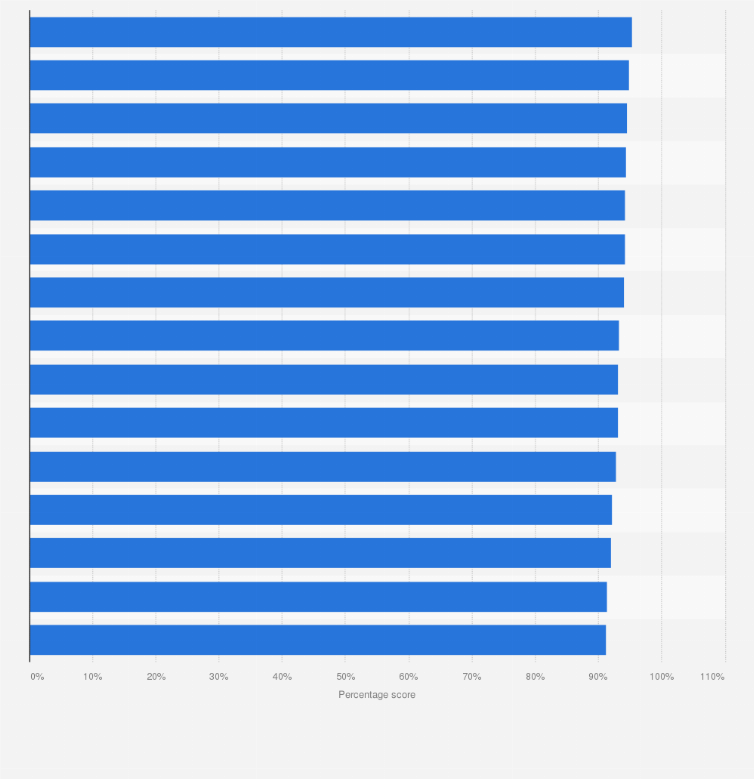
Task: Click the 10% axis tick label
Action: click(x=92, y=677)
